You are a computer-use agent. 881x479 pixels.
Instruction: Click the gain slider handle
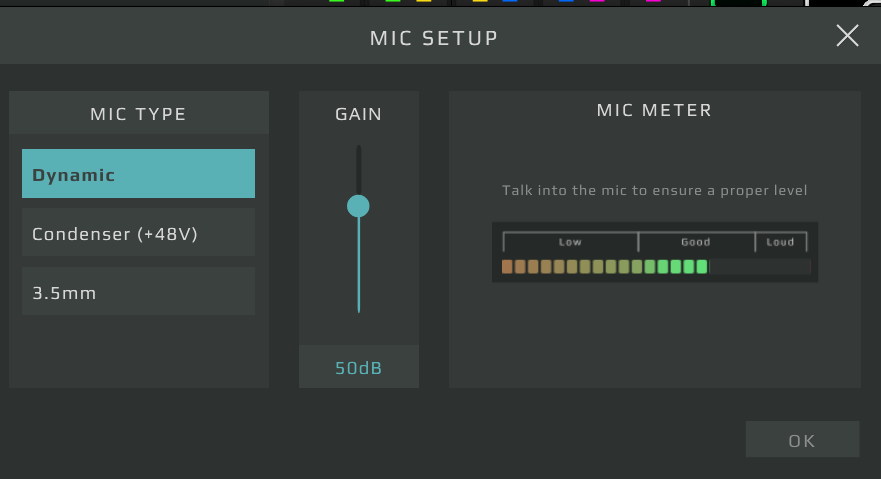click(x=358, y=206)
